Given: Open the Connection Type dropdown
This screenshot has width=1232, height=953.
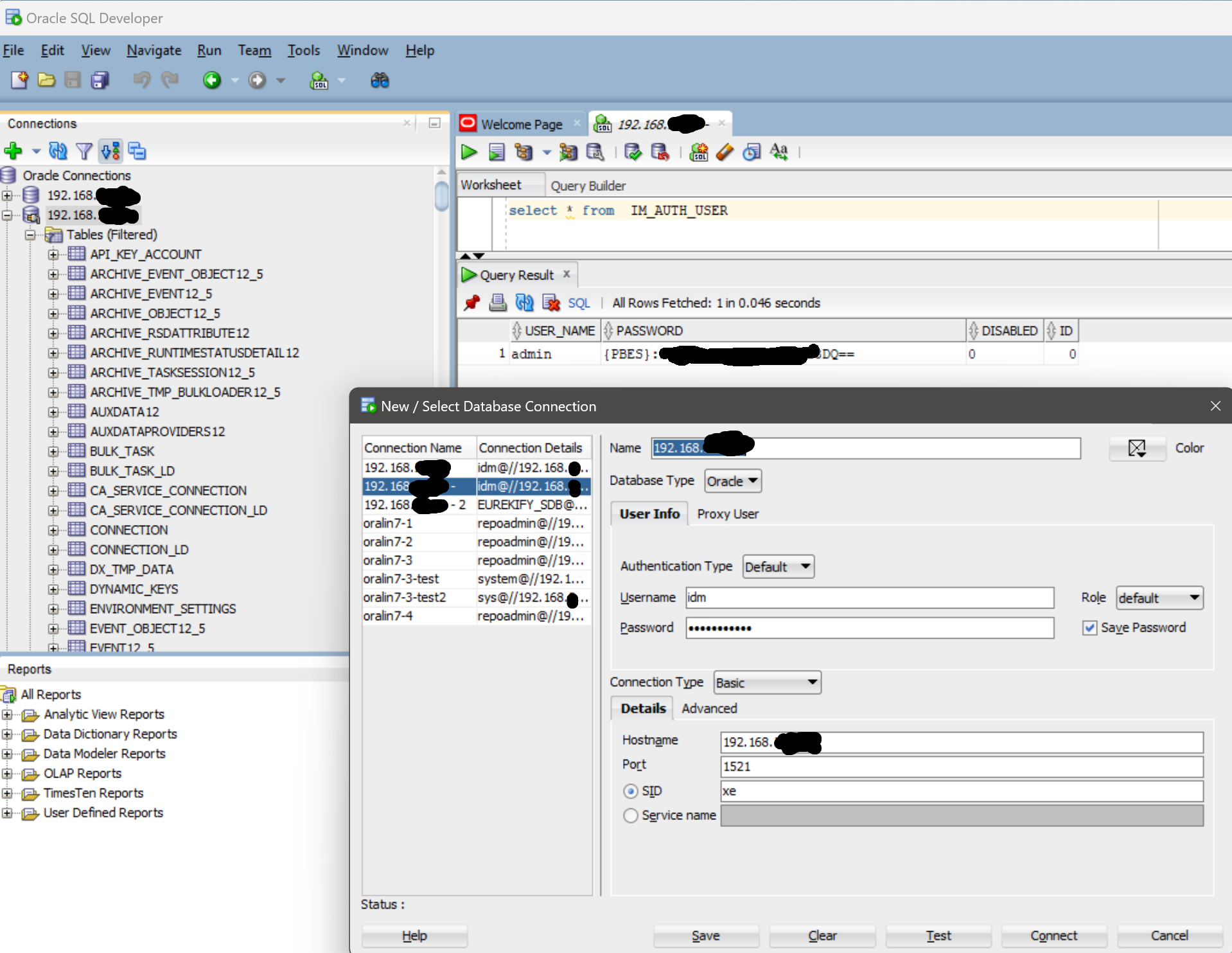Looking at the screenshot, I should tap(767, 682).
